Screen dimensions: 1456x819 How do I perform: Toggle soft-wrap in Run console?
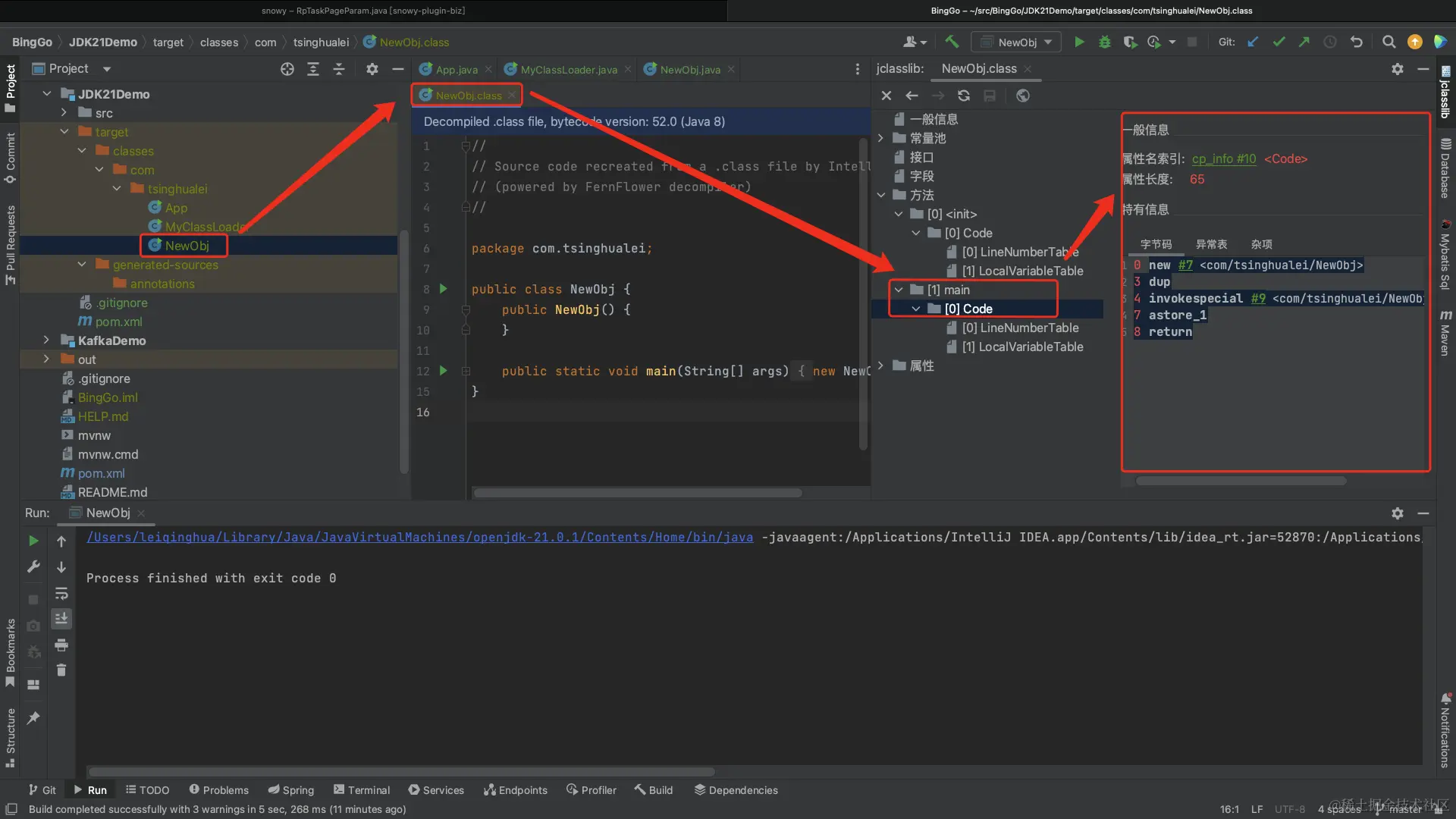[x=61, y=593]
